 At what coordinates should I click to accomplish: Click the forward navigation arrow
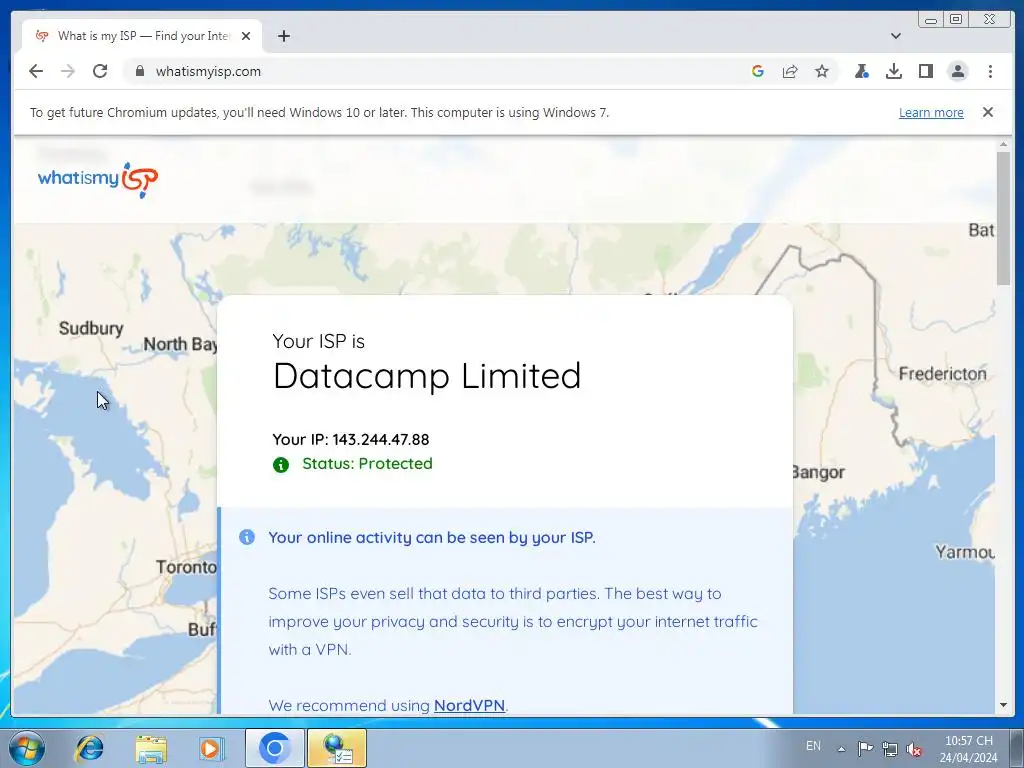pos(68,71)
